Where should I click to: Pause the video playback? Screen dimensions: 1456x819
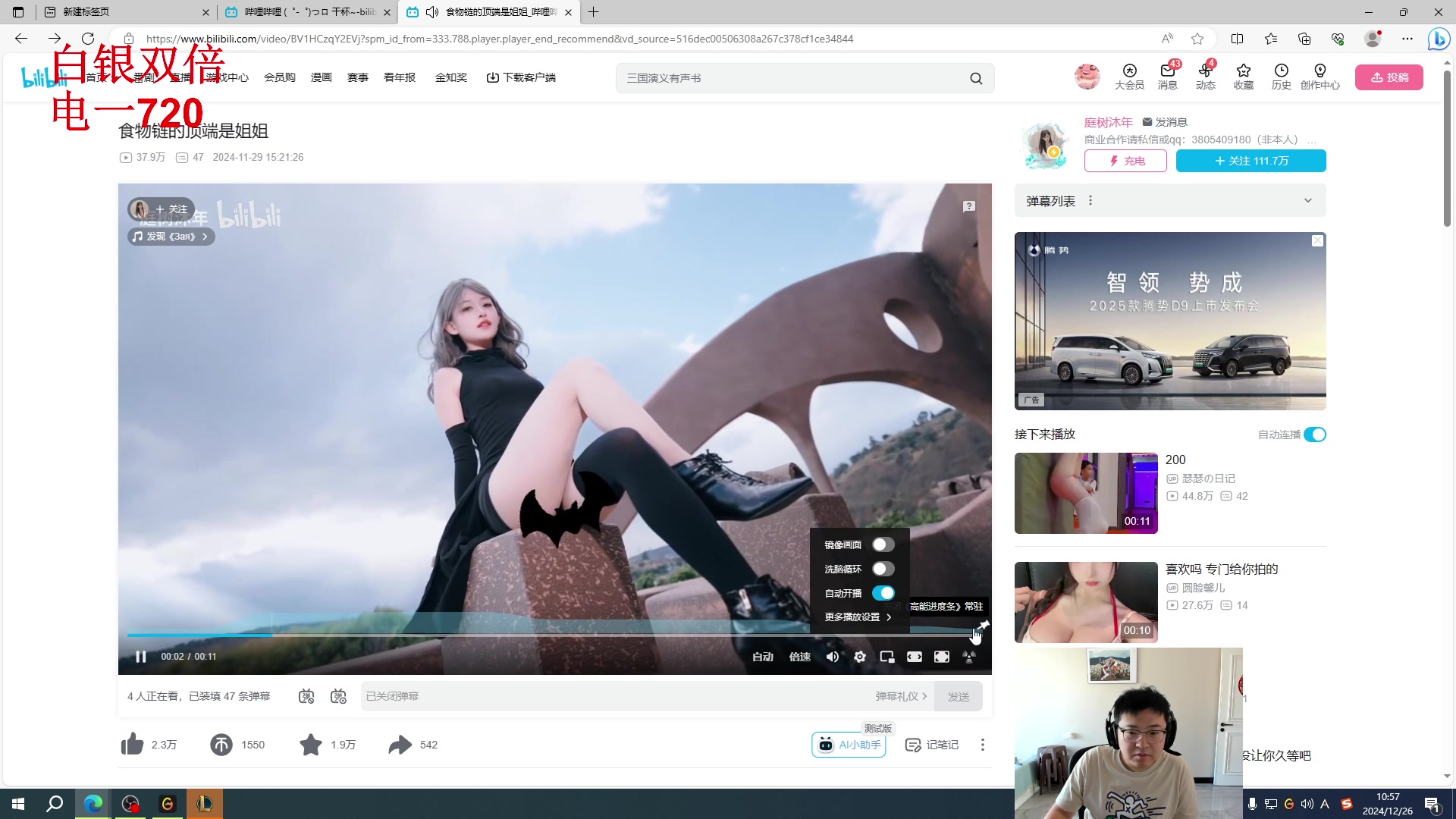click(x=140, y=657)
